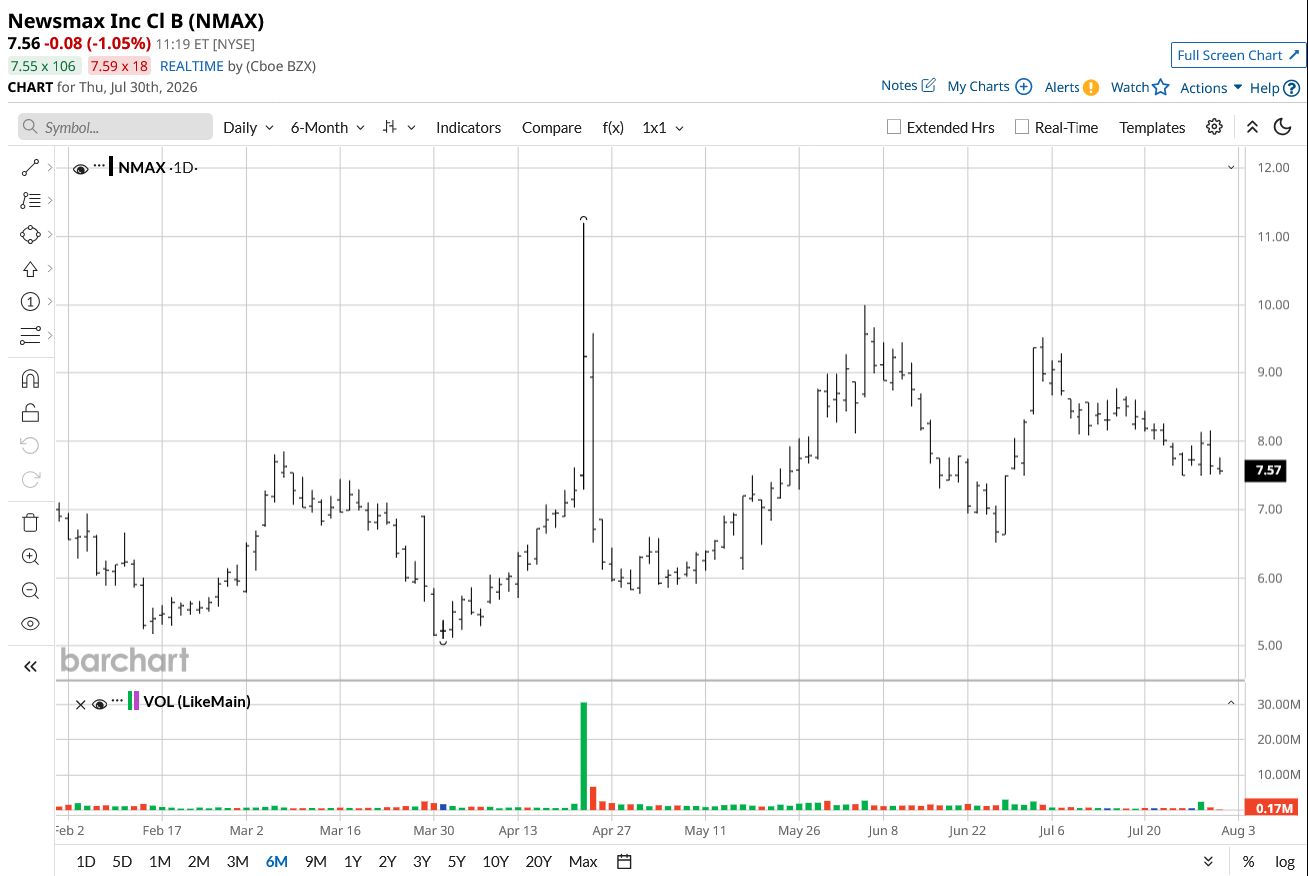Lock all drawings with the padlock
The image size is (1308, 876).
coord(30,412)
